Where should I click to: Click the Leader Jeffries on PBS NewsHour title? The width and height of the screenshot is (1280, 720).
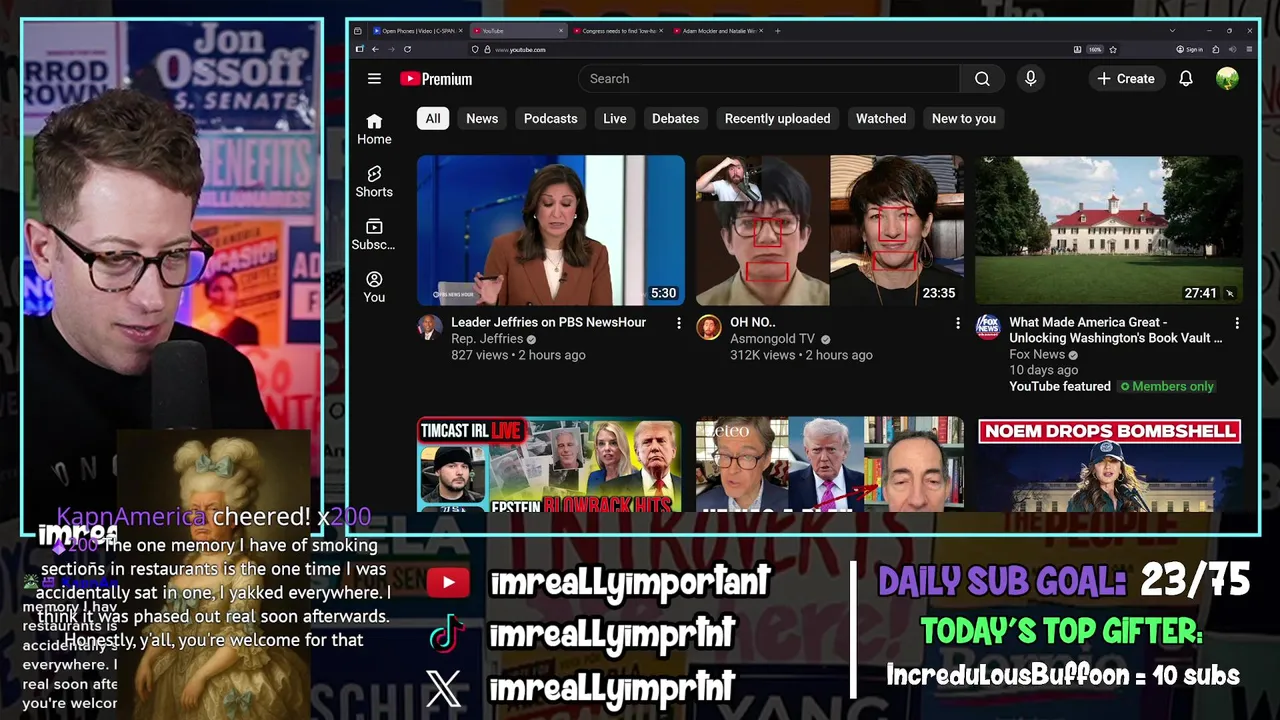tap(548, 322)
